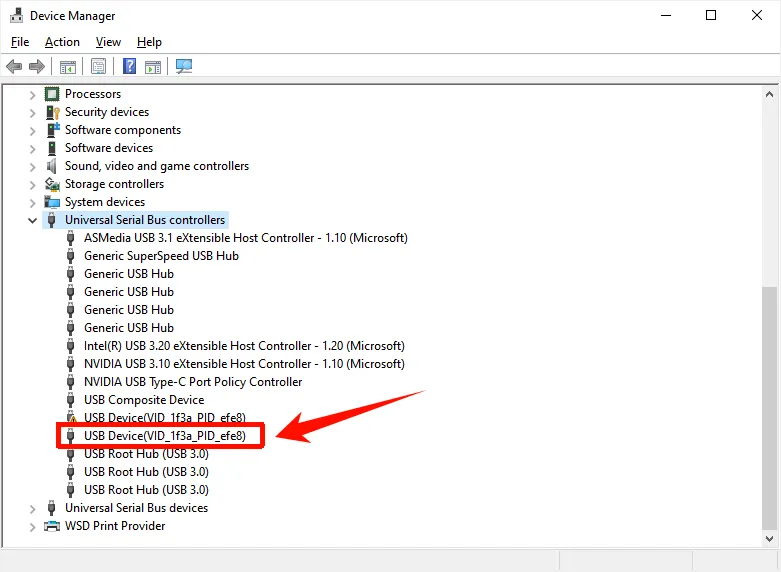Viewport: 781px width, 572px height.
Task: Expand the Storage controllers category
Action: (x=32, y=185)
